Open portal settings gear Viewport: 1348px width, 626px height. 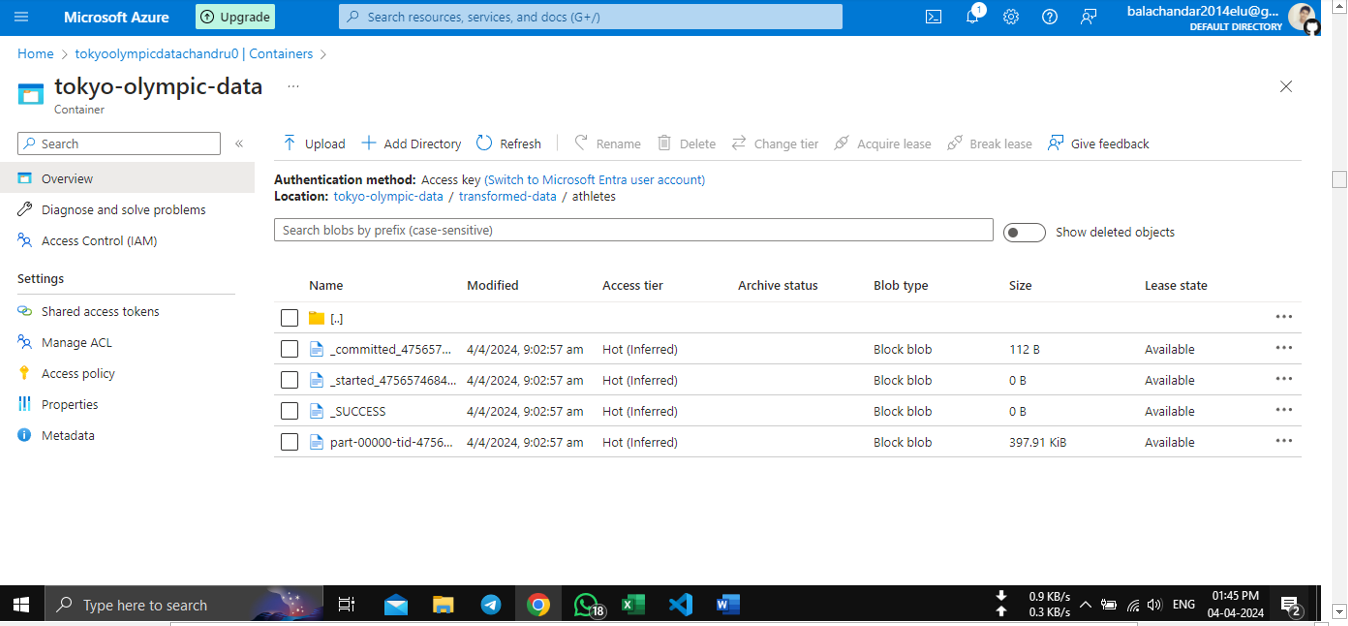tap(1011, 17)
